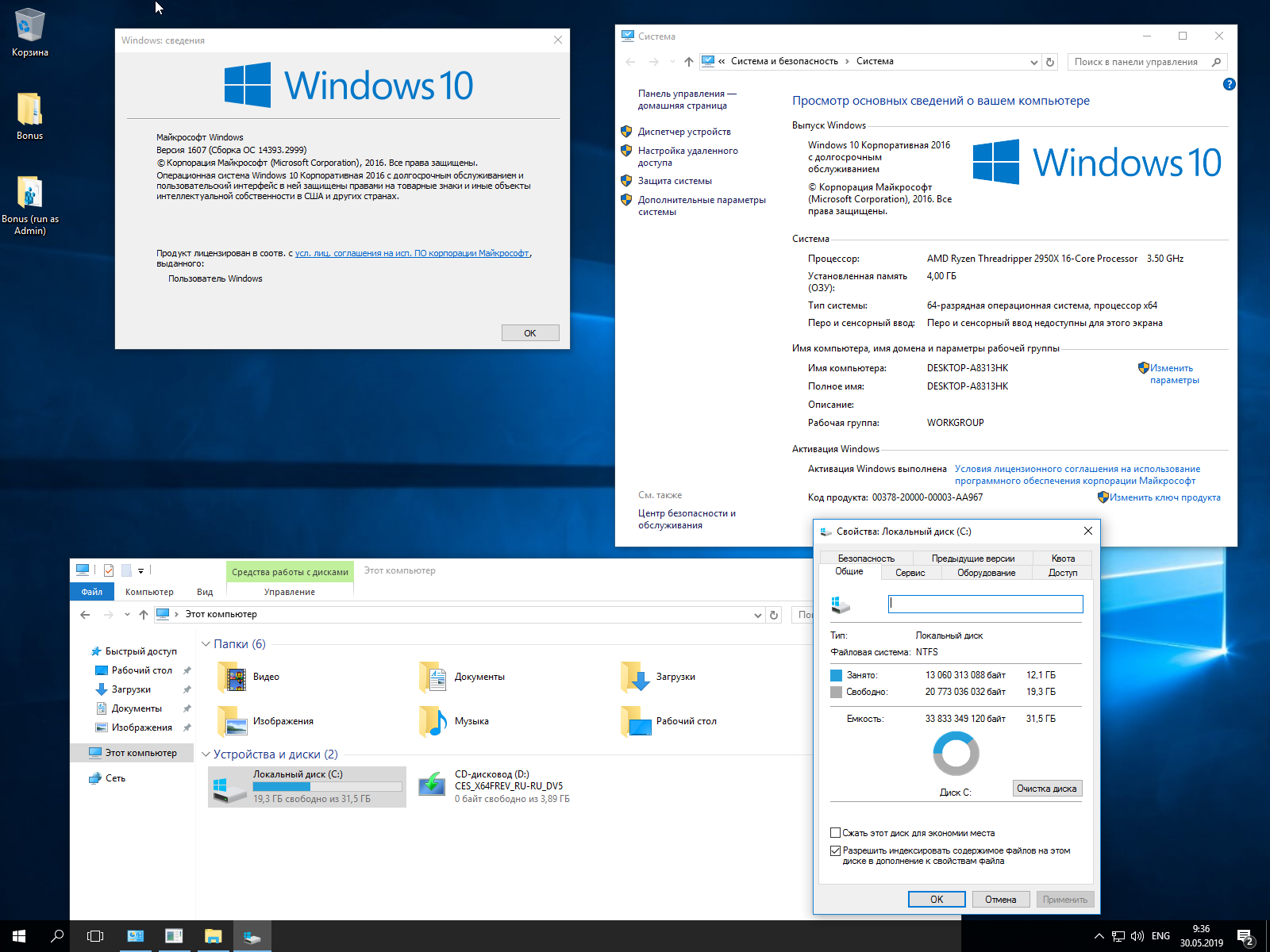Go up one level in Система window
Image resolution: width=1270 pixels, height=952 pixels.
688,62
